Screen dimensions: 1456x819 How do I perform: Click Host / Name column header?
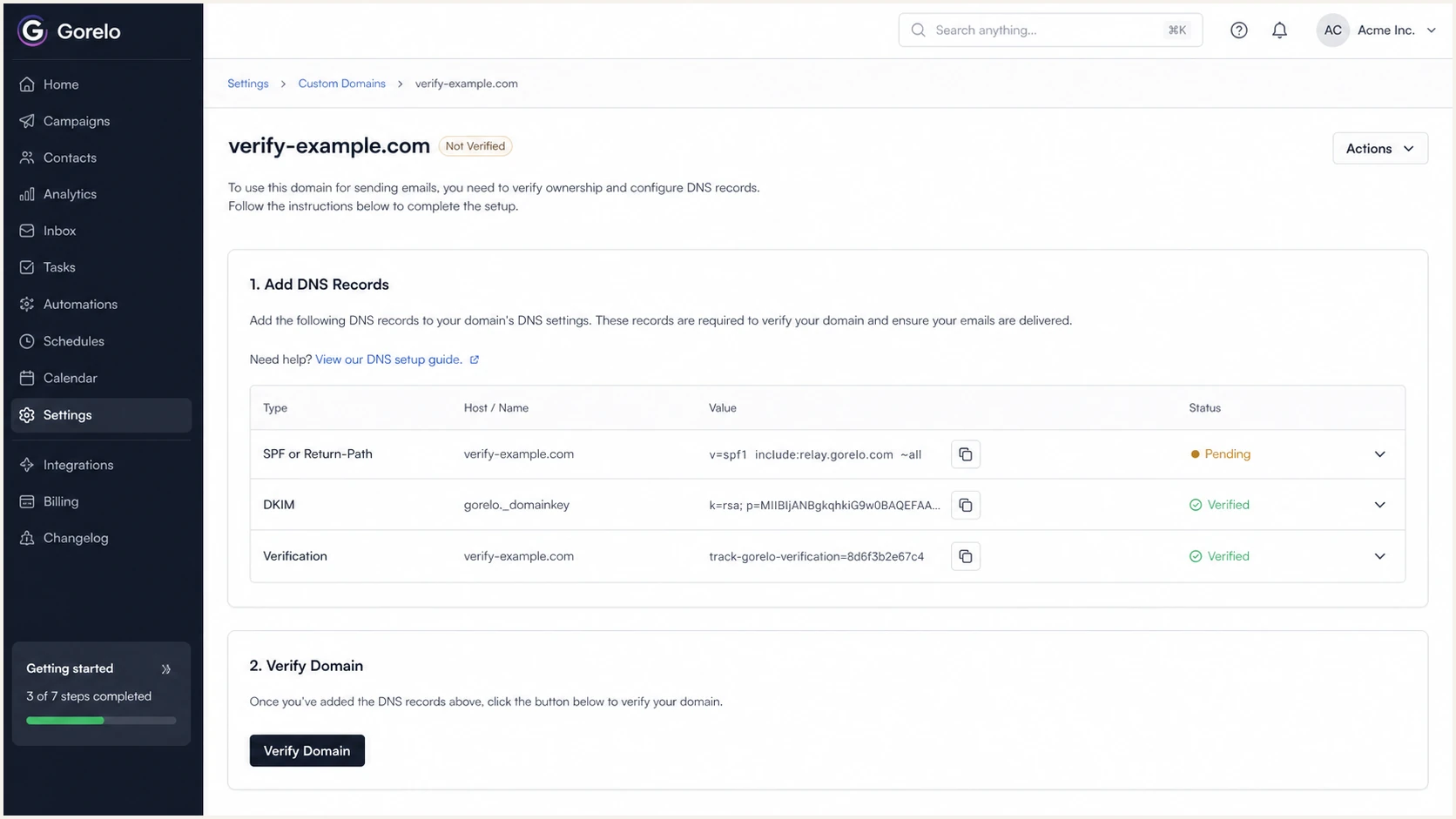click(x=496, y=408)
